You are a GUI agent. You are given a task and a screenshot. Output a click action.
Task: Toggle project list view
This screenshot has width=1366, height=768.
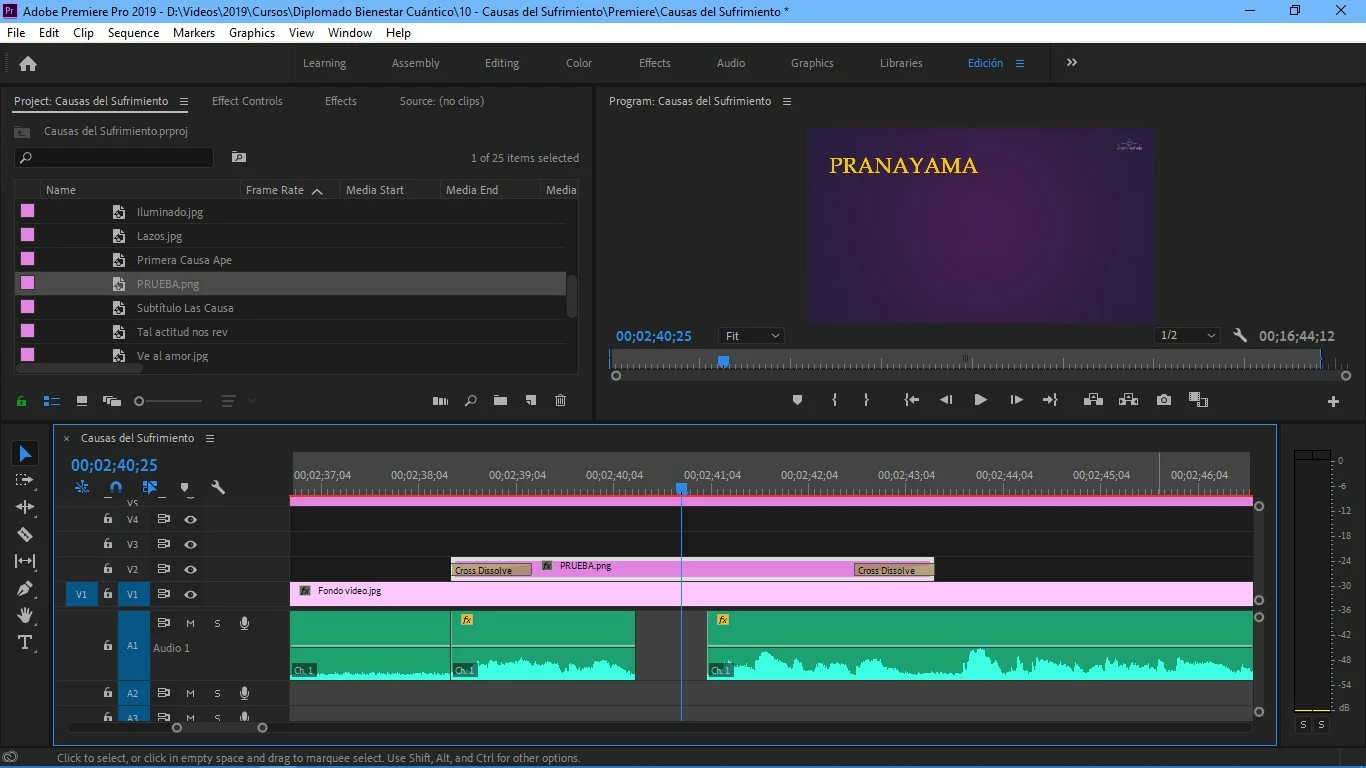pyautogui.click(x=51, y=401)
